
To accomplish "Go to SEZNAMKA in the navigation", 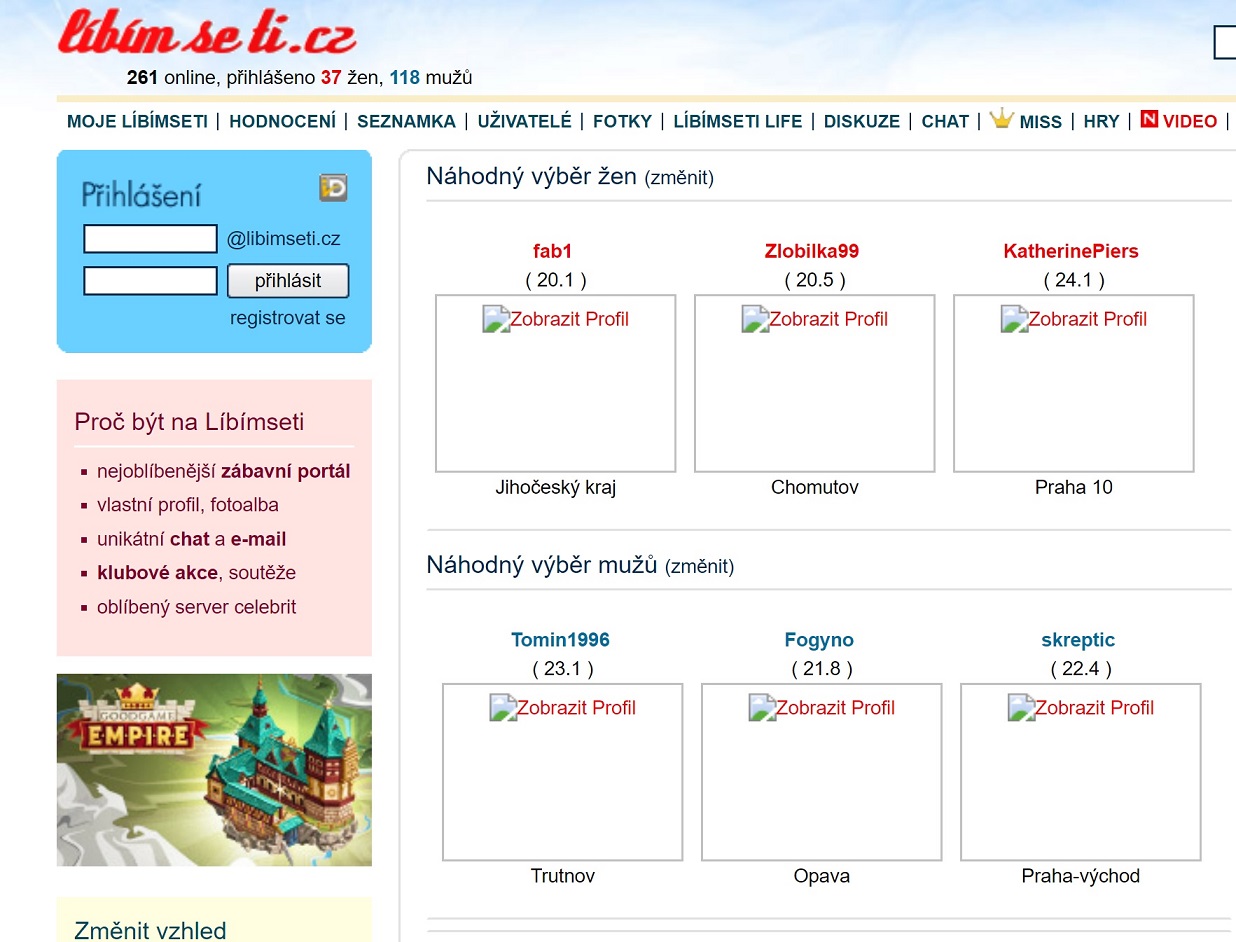I will point(406,122).
